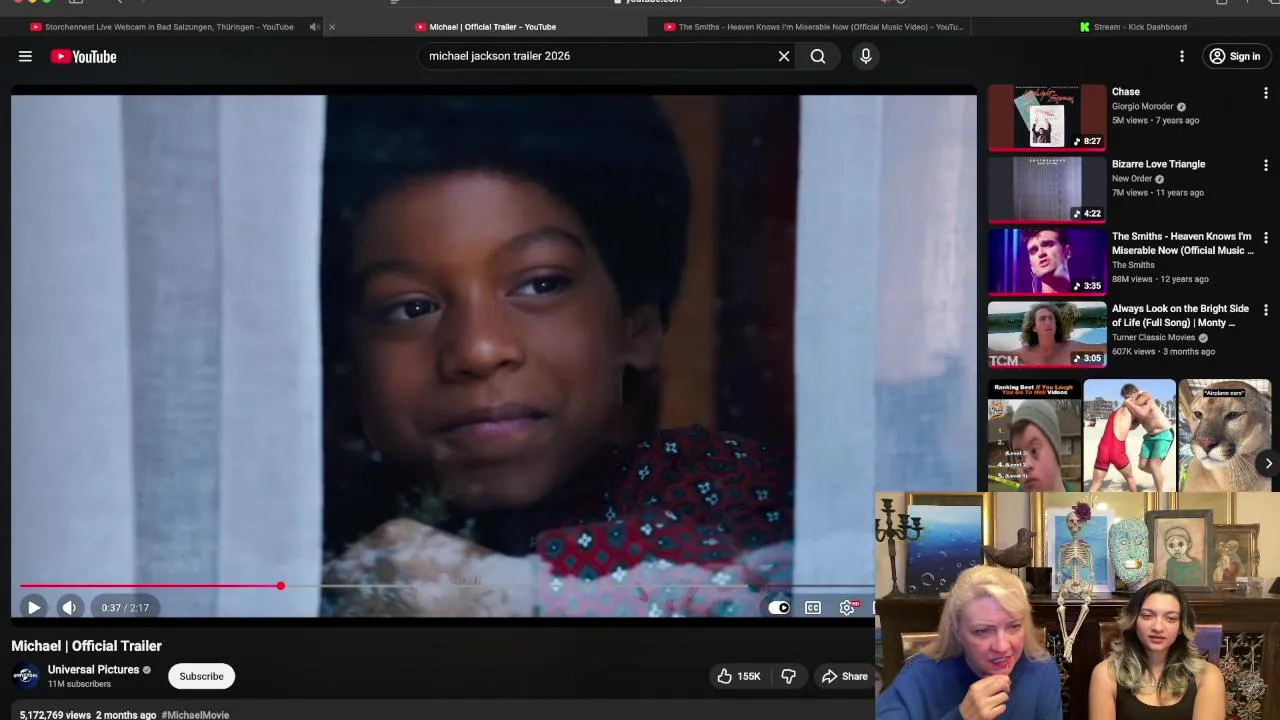
Task: Open the YouTube hamburger guide menu
Action: point(25,57)
